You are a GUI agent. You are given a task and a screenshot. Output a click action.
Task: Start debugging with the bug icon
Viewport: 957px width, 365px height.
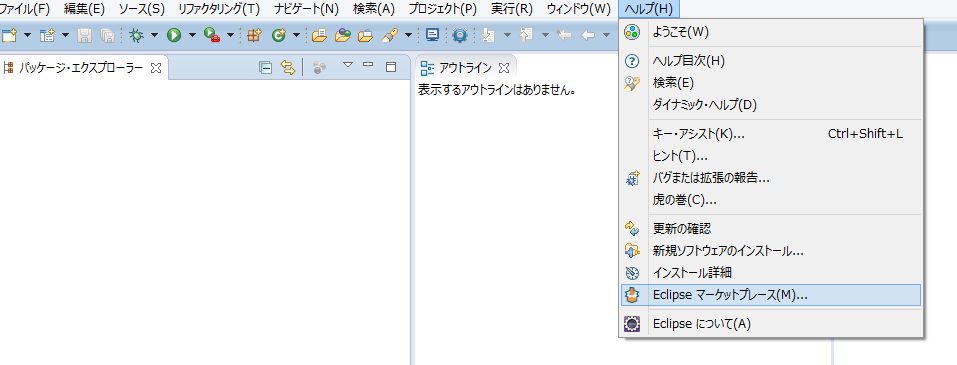point(137,35)
